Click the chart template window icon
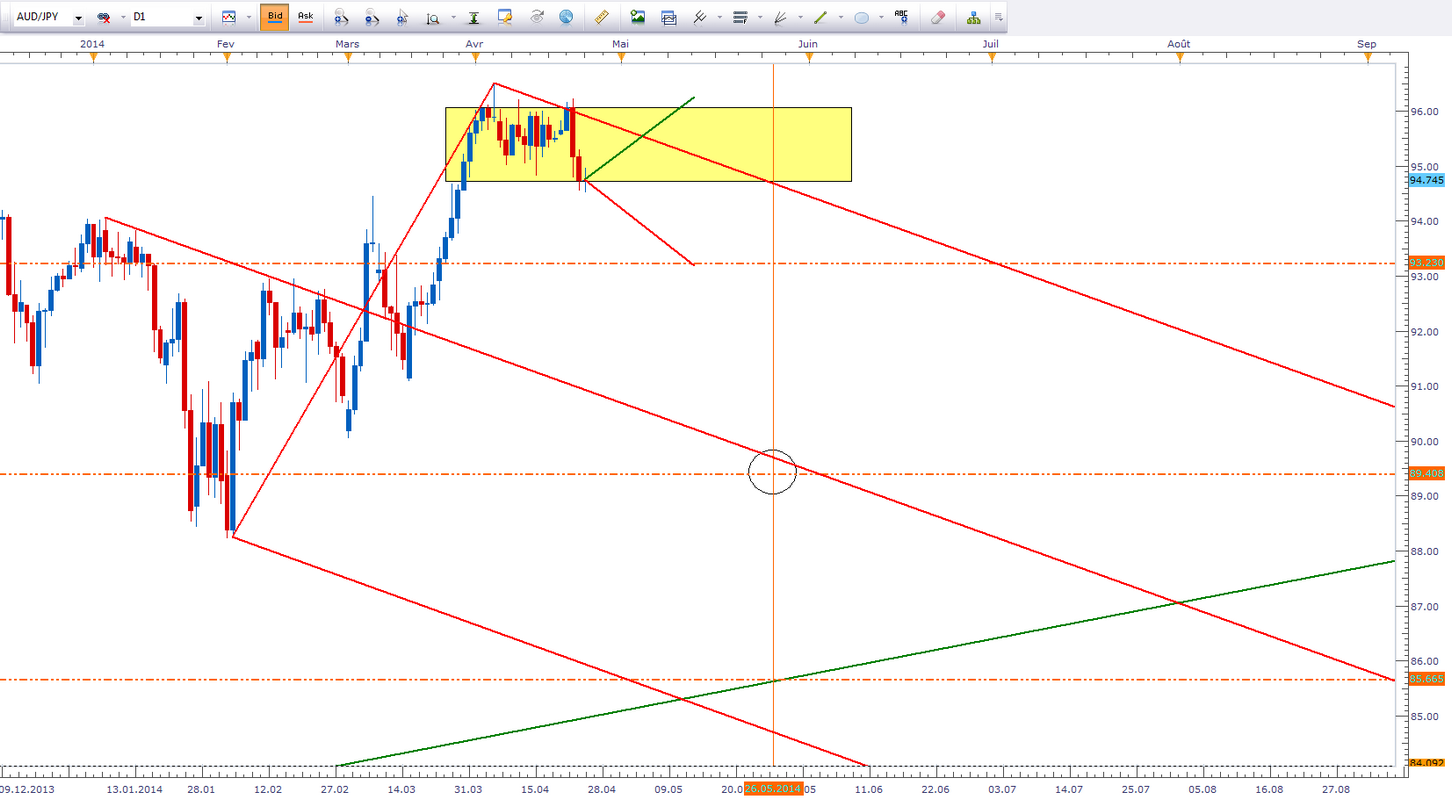This screenshot has height=800, width=1452. (x=668, y=17)
